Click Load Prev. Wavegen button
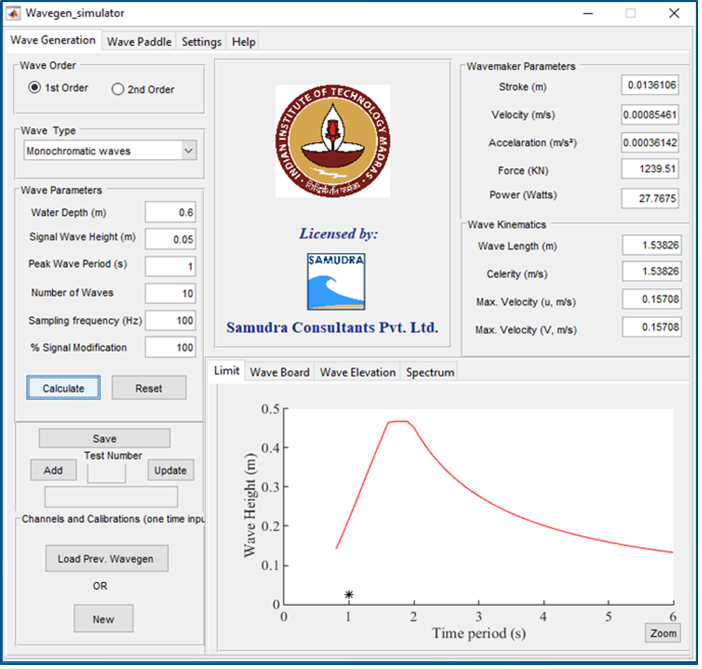The image size is (702, 669). [106, 558]
